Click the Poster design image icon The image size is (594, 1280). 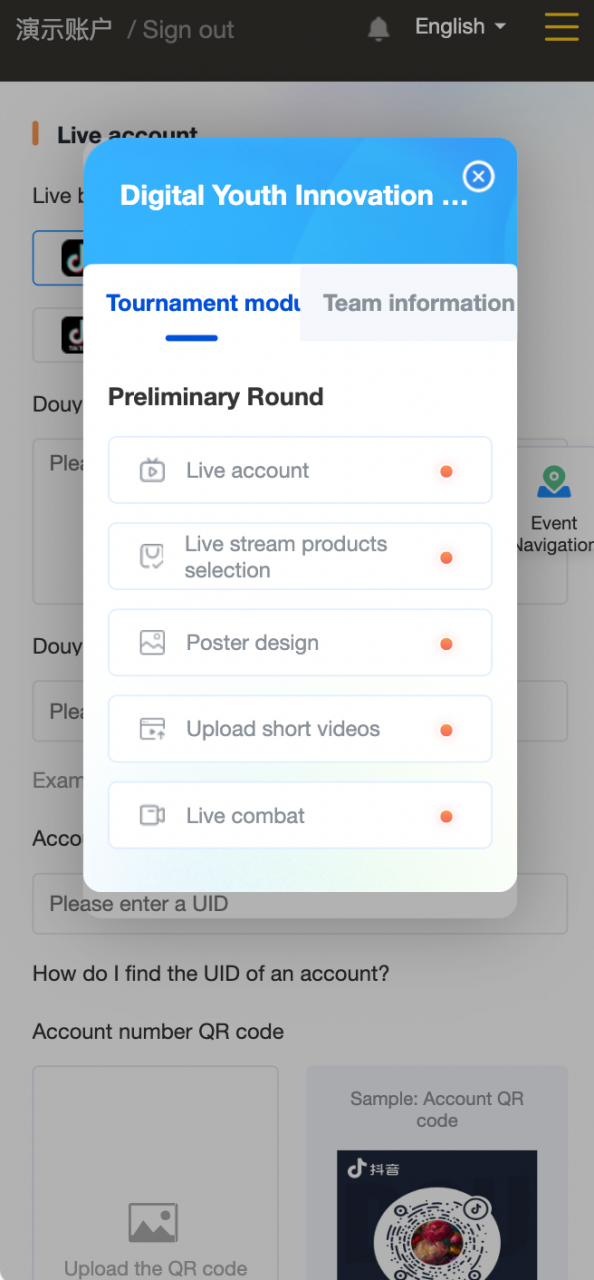click(152, 643)
